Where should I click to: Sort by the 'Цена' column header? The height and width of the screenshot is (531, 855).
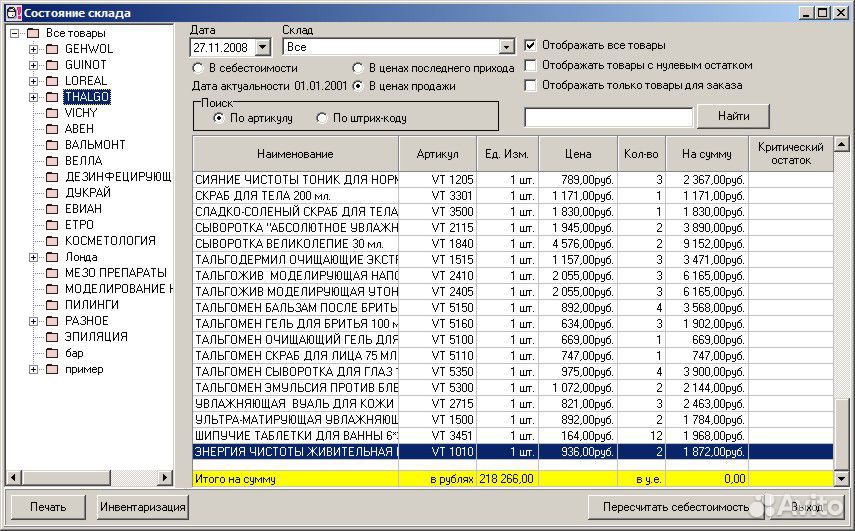pyautogui.click(x=577, y=154)
